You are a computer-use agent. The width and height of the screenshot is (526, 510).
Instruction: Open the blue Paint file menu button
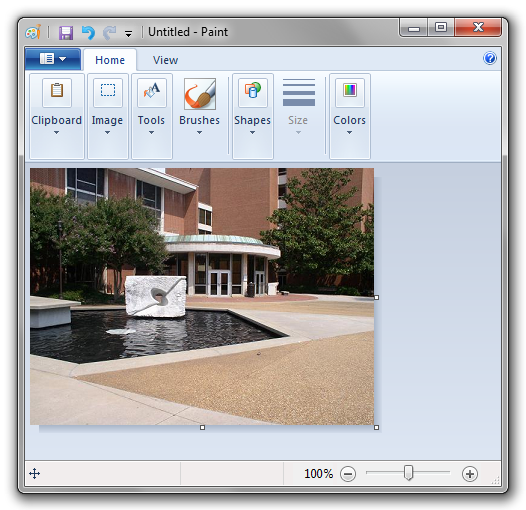click(x=53, y=59)
